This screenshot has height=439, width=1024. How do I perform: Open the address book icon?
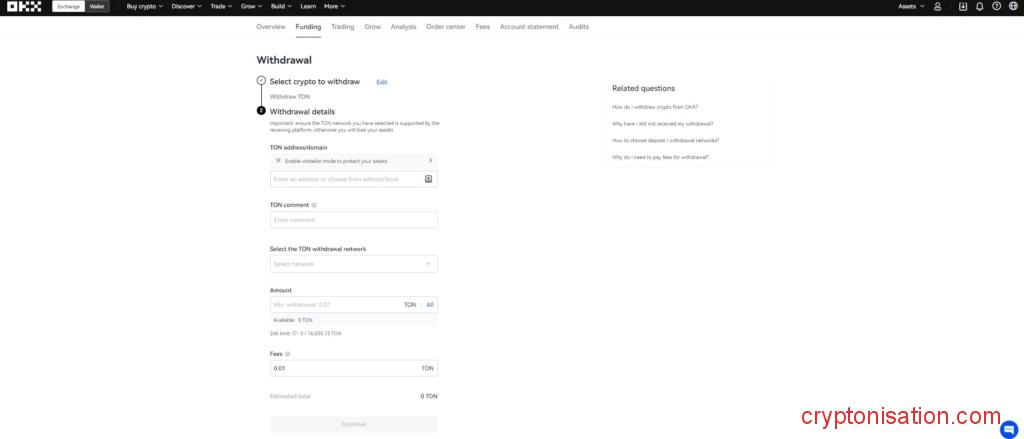tap(428, 179)
